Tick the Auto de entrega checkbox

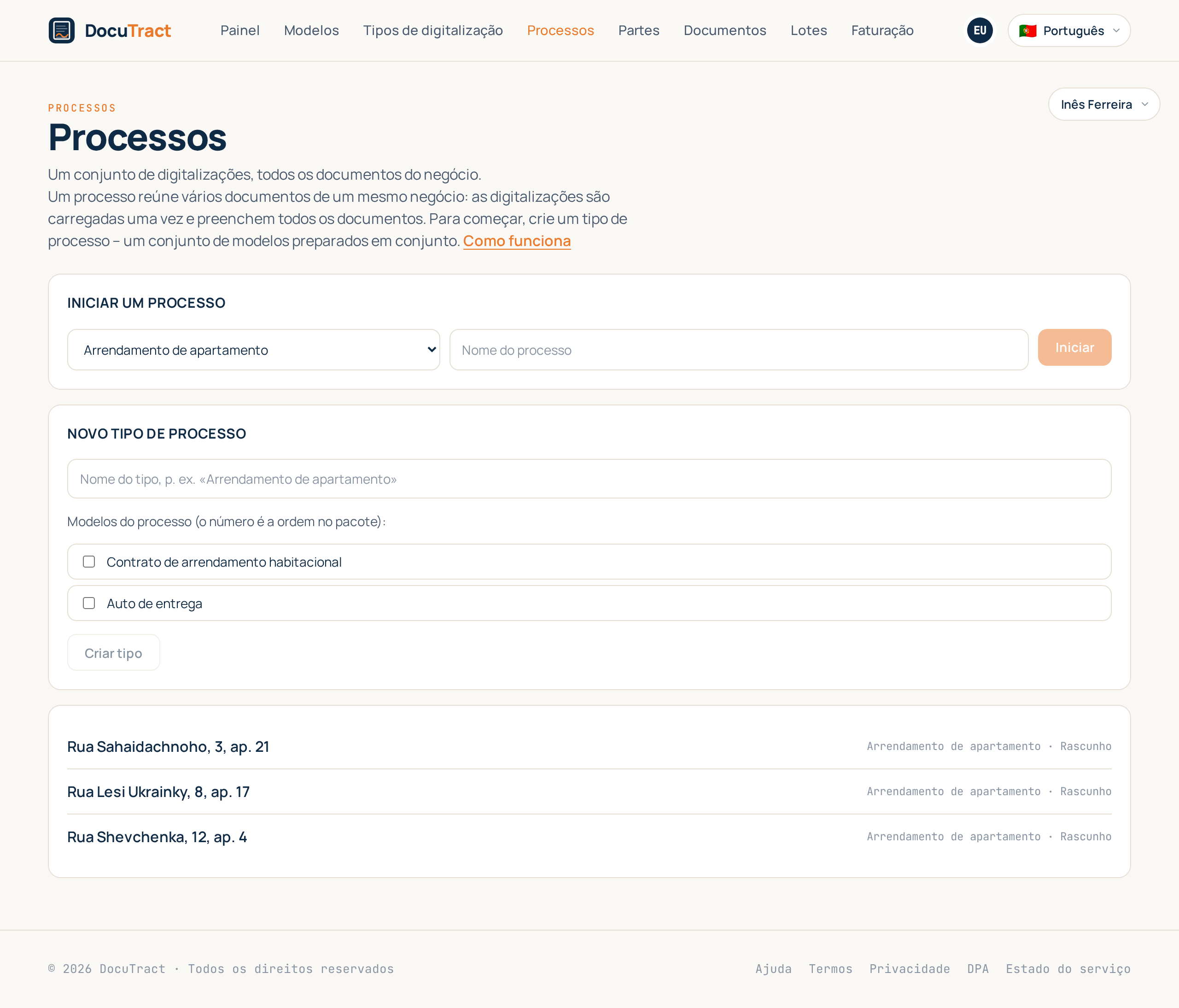coord(89,604)
